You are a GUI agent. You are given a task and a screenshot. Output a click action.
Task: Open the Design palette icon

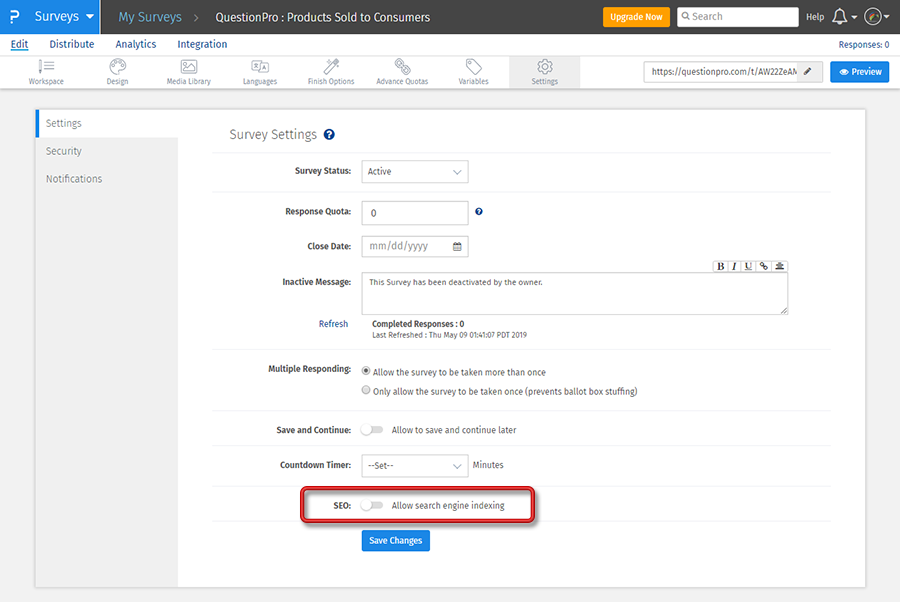(117, 71)
